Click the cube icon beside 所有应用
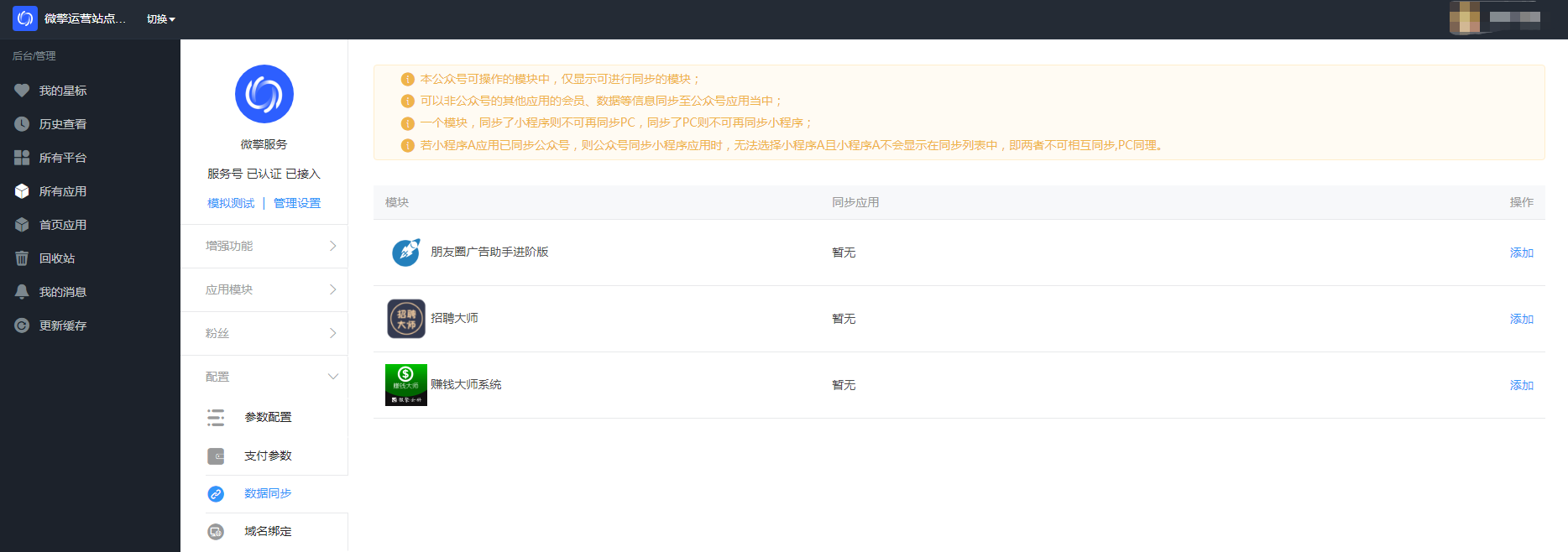 [x=22, y=191]
